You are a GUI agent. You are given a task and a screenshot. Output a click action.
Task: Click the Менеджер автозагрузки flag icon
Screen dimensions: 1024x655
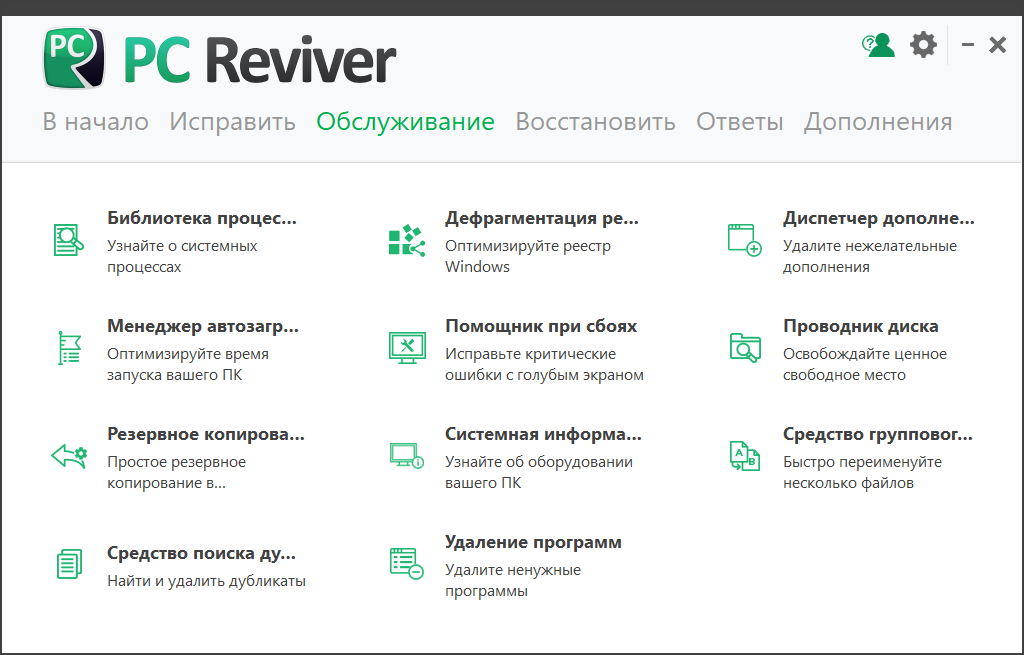pos(68,348)
